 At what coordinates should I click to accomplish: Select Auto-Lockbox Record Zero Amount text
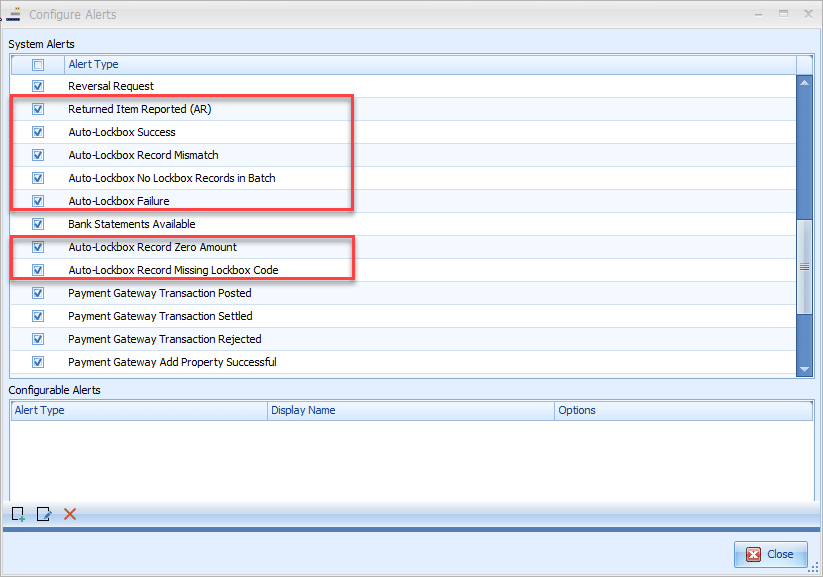[x=152, y=247]
